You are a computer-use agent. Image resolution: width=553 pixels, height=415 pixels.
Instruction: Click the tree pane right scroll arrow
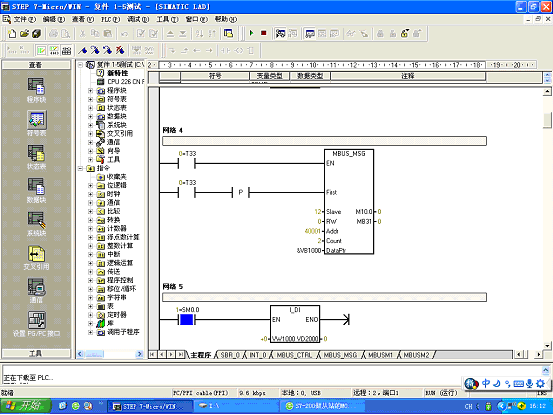click(140, 354)
